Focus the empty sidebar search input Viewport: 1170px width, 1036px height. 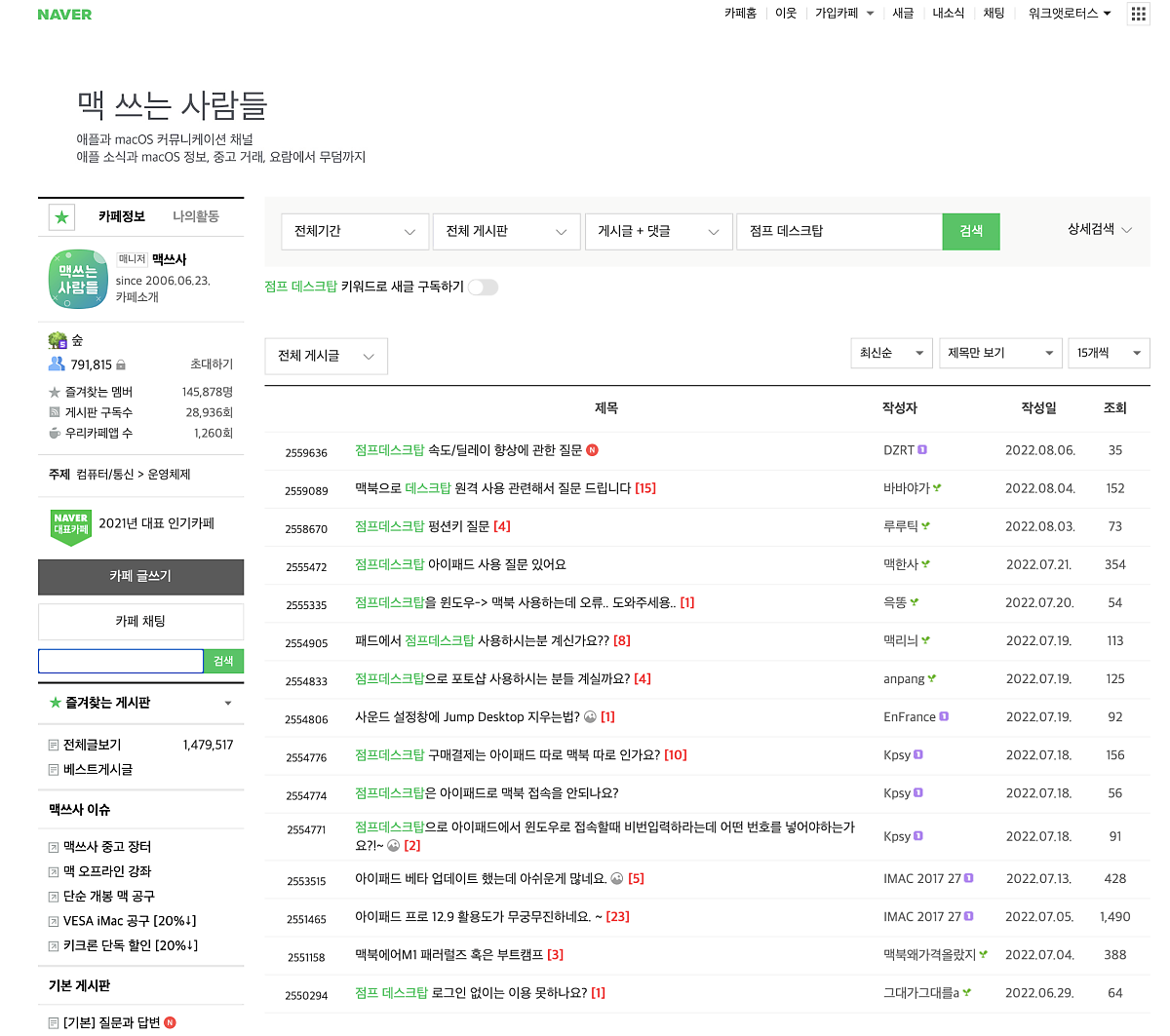[x=121, y=662]
